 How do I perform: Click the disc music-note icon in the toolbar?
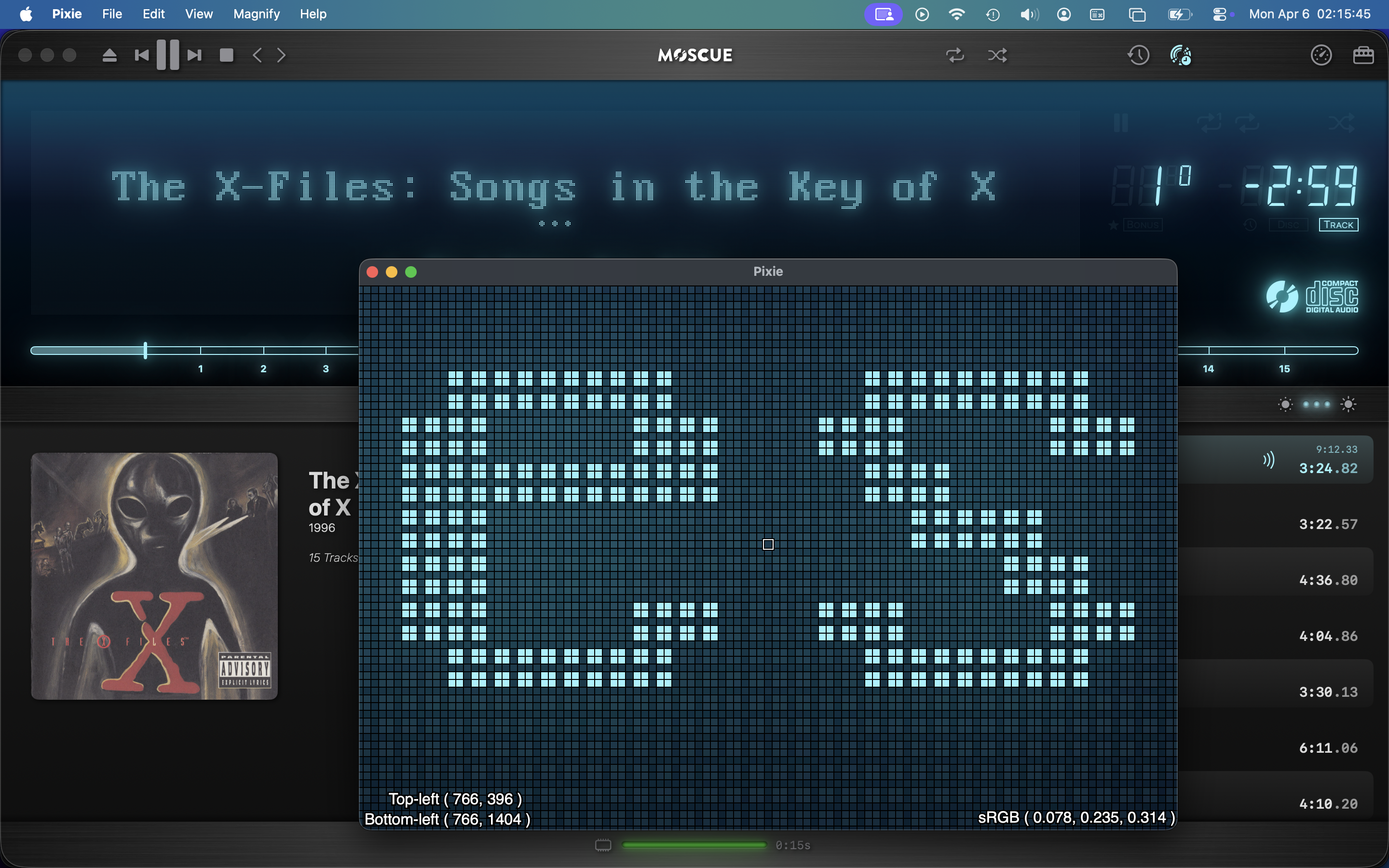[x=1181, y=55]
